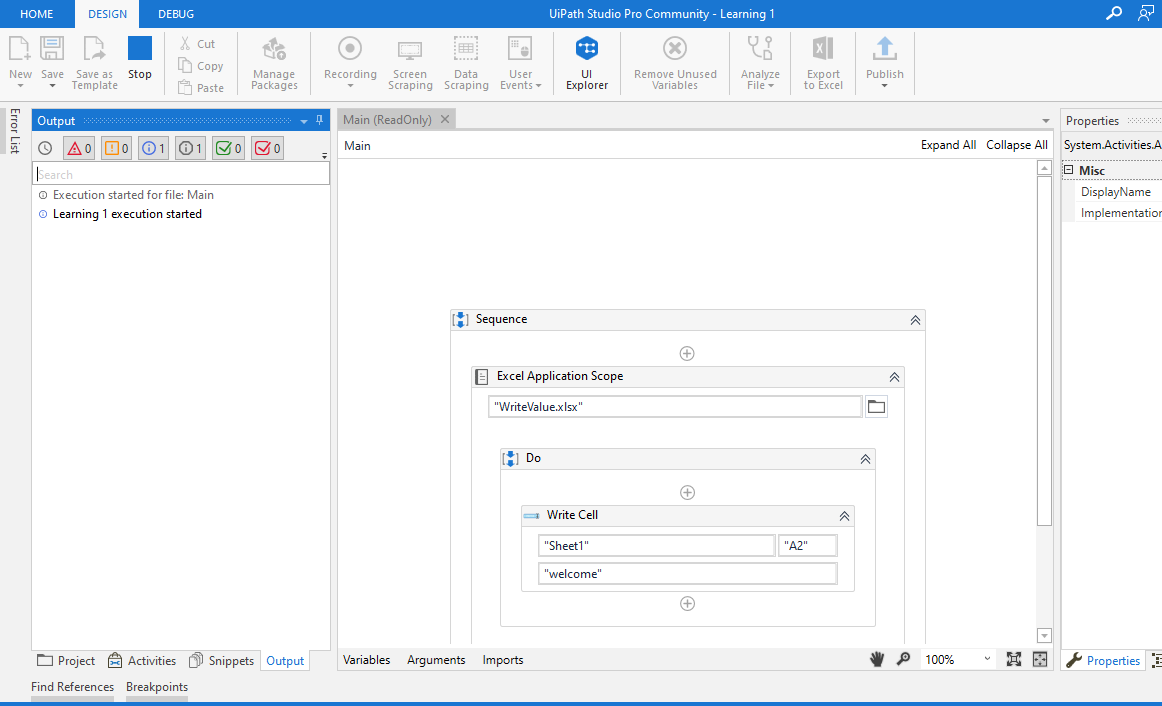Click the "A2" cell range field

pos(807,546)
